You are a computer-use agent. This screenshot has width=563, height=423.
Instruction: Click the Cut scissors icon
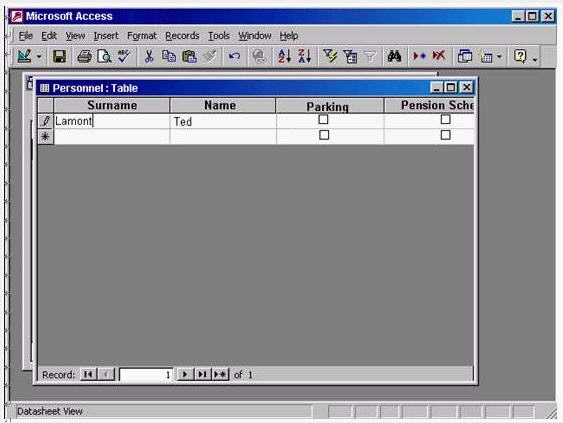[x=149, y=56]
